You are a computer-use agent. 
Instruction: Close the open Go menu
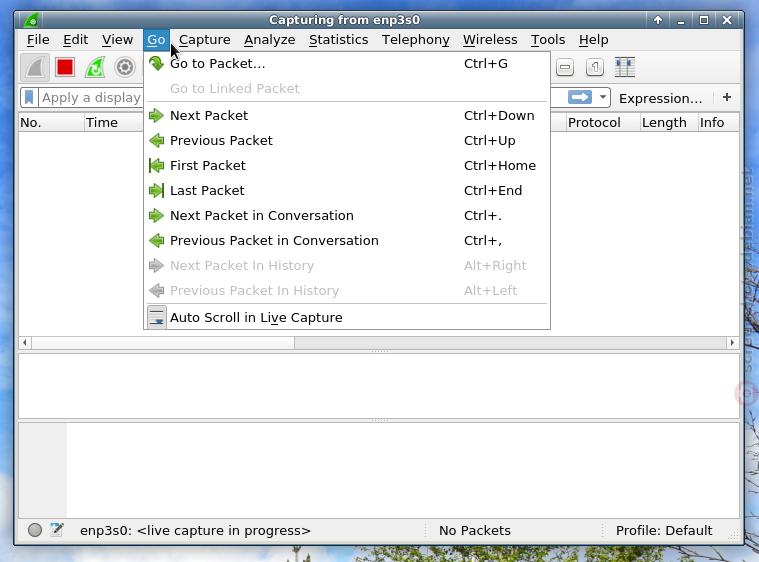156,40
